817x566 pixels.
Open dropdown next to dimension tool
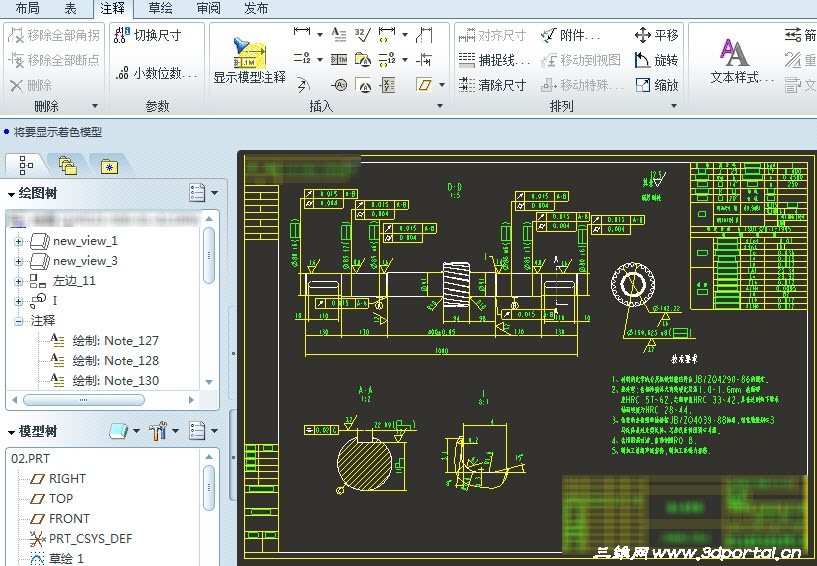point(319,34)
